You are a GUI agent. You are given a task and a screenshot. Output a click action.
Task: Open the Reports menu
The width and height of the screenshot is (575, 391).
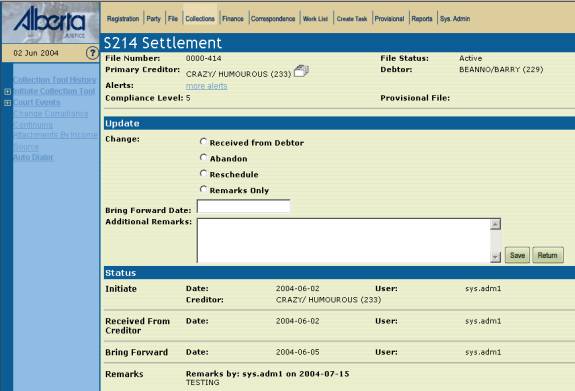pos(422,19)
